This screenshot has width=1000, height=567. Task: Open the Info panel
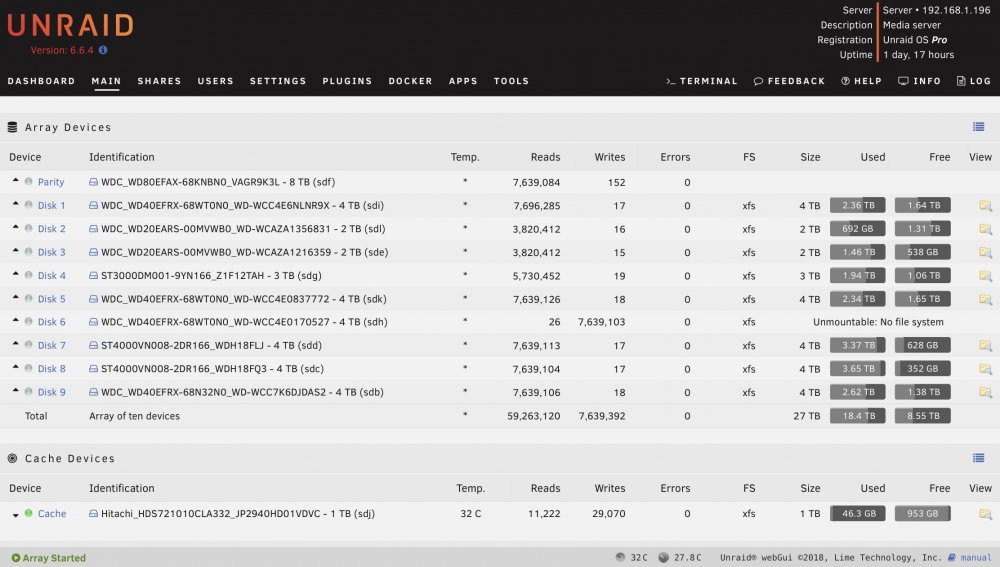[x=919, y=81]
